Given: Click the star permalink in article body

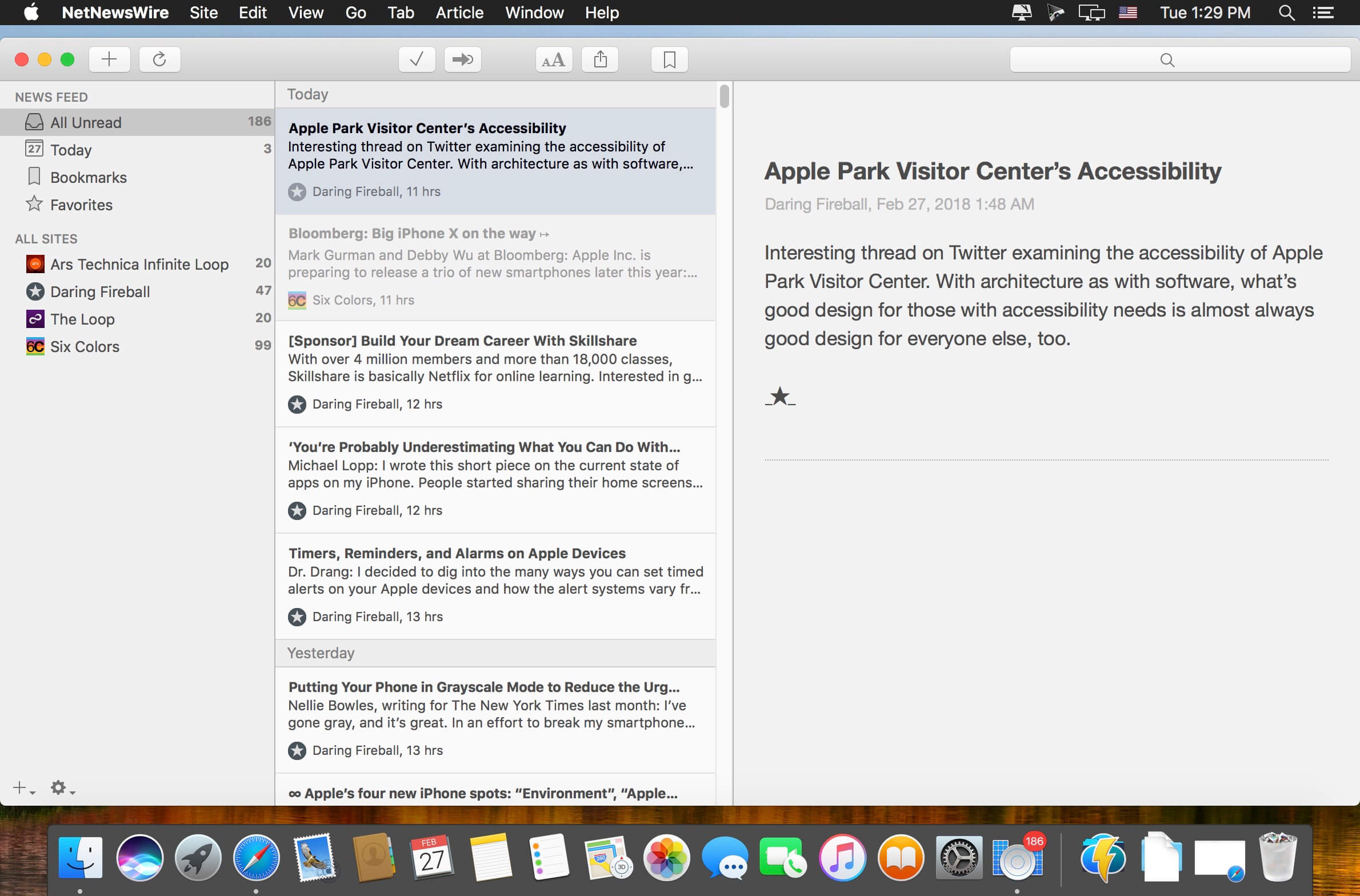Looking at the screenshot, I should (x=779, y=396).
